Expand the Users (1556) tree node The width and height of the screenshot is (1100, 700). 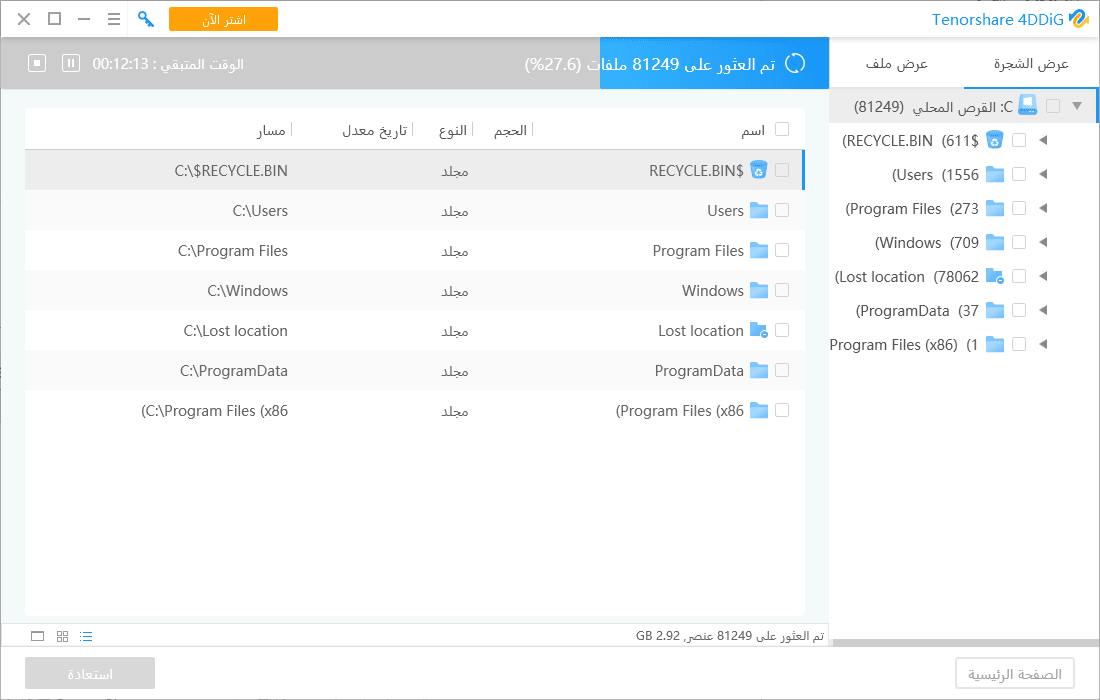tap(1043, 174)
